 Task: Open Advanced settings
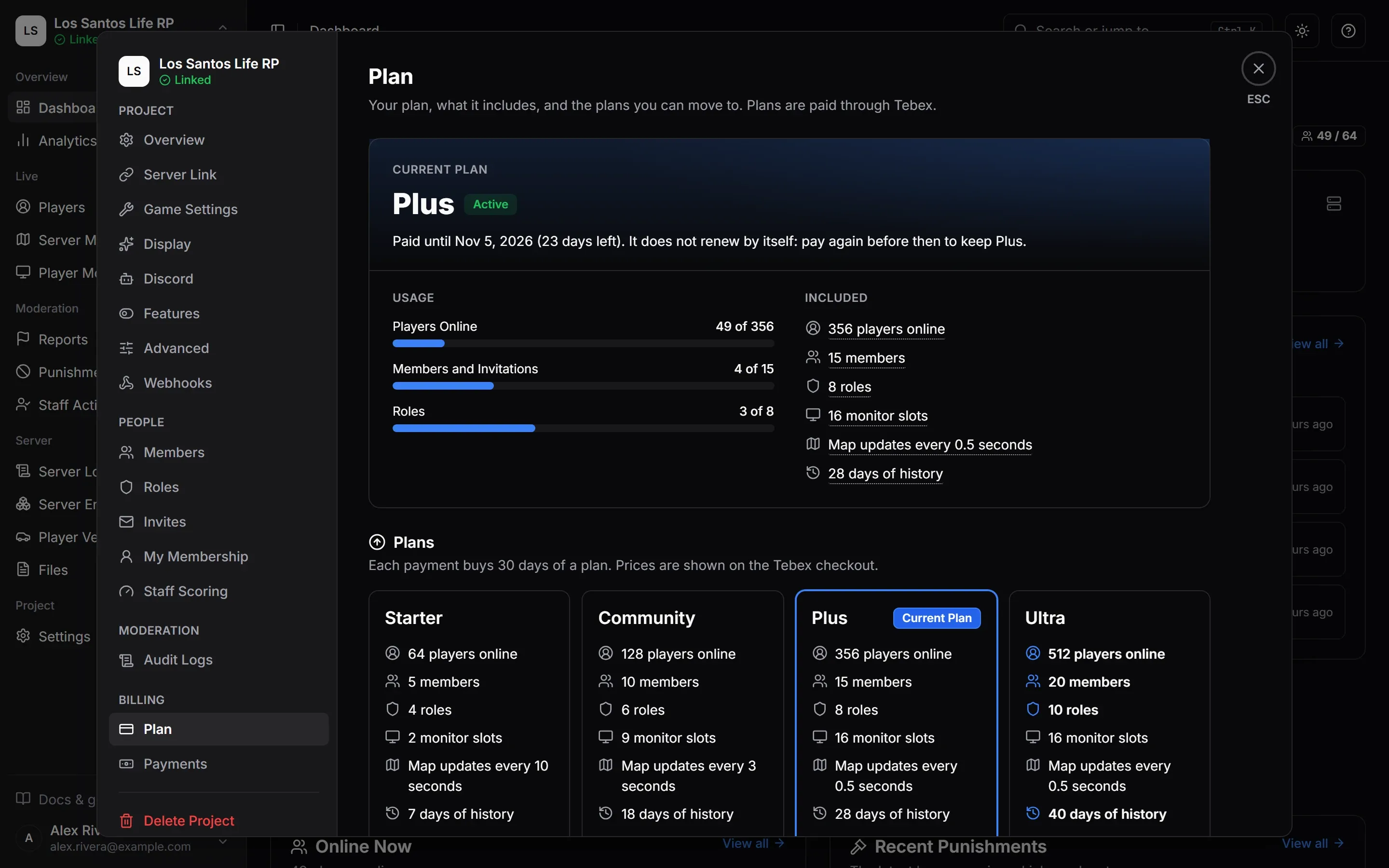(218, 349)
